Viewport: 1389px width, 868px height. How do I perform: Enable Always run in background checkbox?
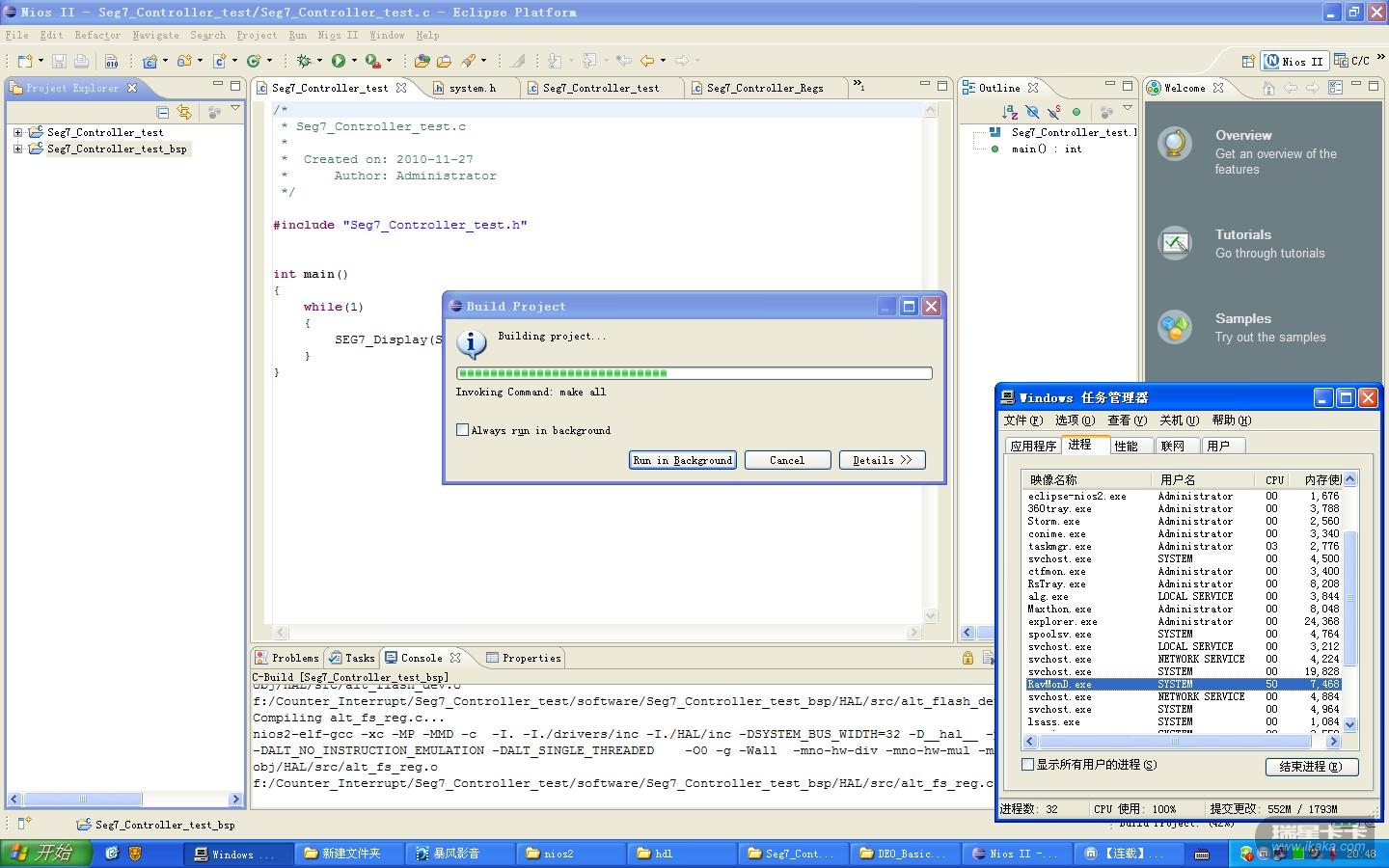[463, 430]
